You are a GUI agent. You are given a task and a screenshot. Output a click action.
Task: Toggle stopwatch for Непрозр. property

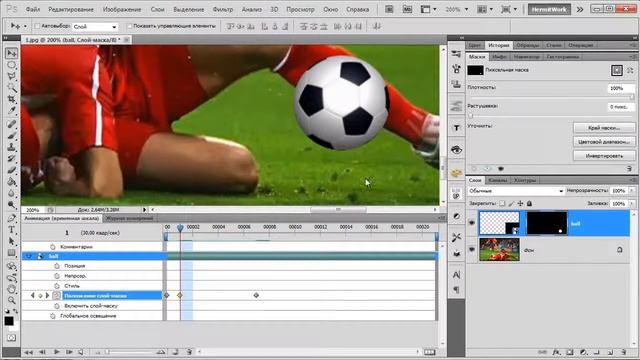click(57, 276)
